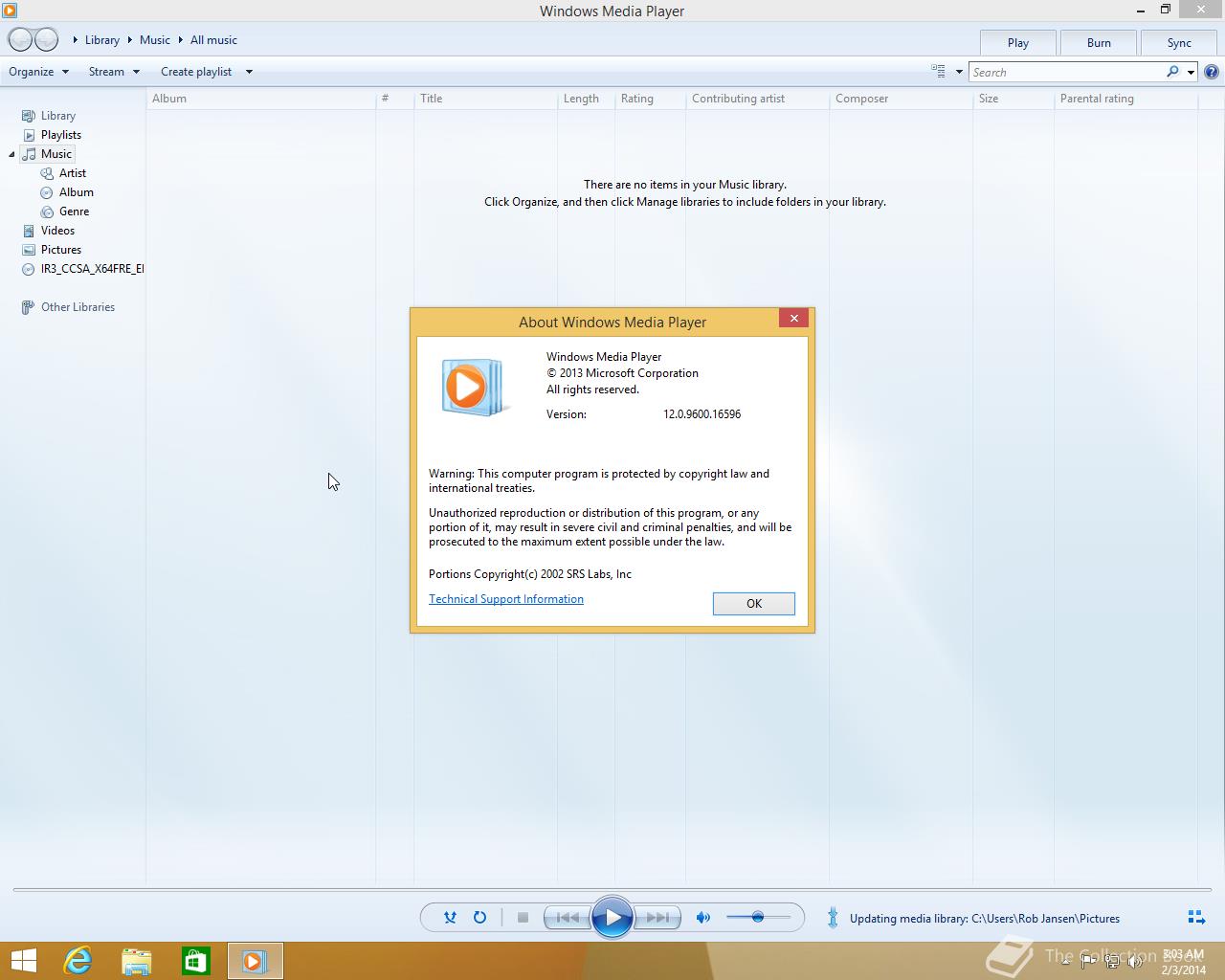Select Artist under Music

[x=63, y=173]
